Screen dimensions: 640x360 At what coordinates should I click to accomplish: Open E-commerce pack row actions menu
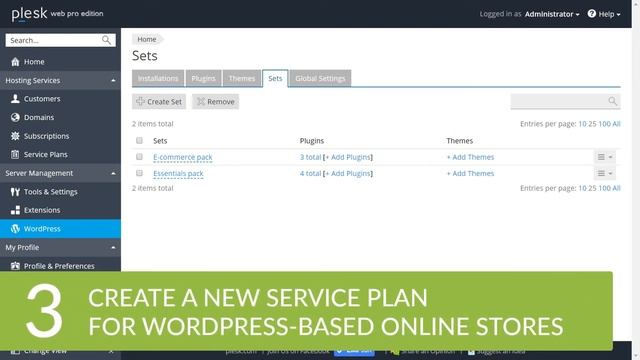point(604,157)
